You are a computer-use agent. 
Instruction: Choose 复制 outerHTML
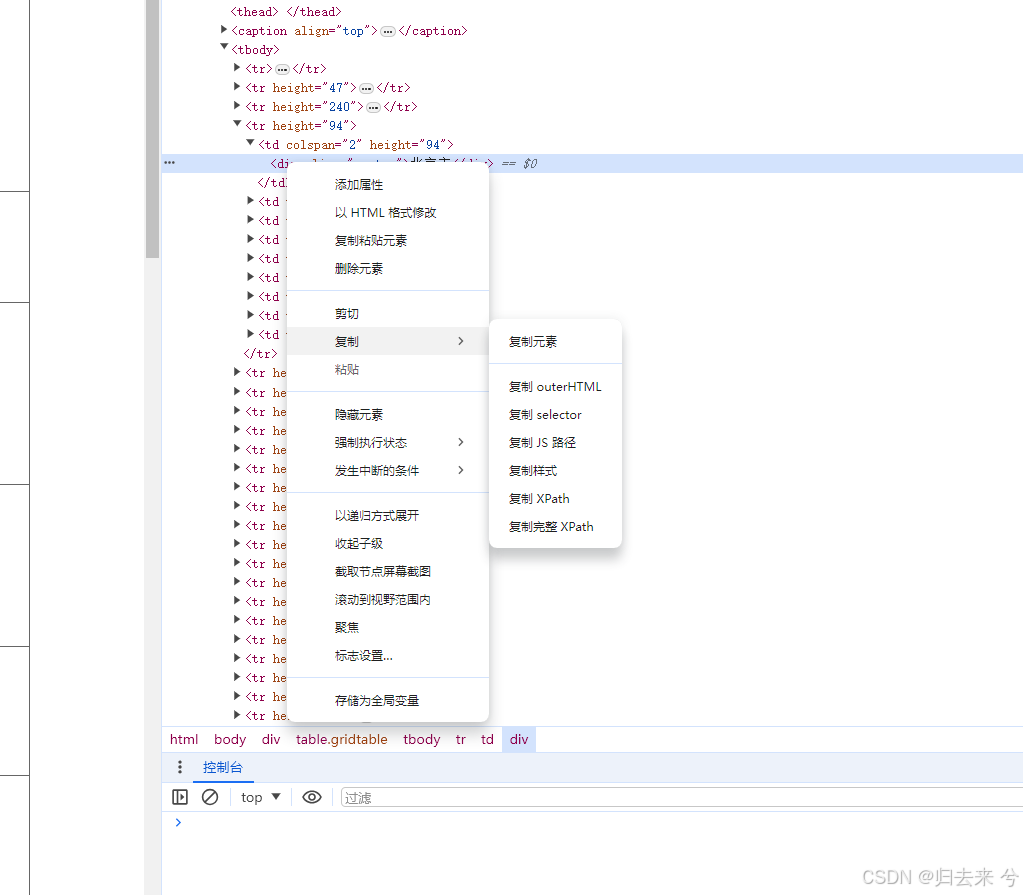(555, 387)
